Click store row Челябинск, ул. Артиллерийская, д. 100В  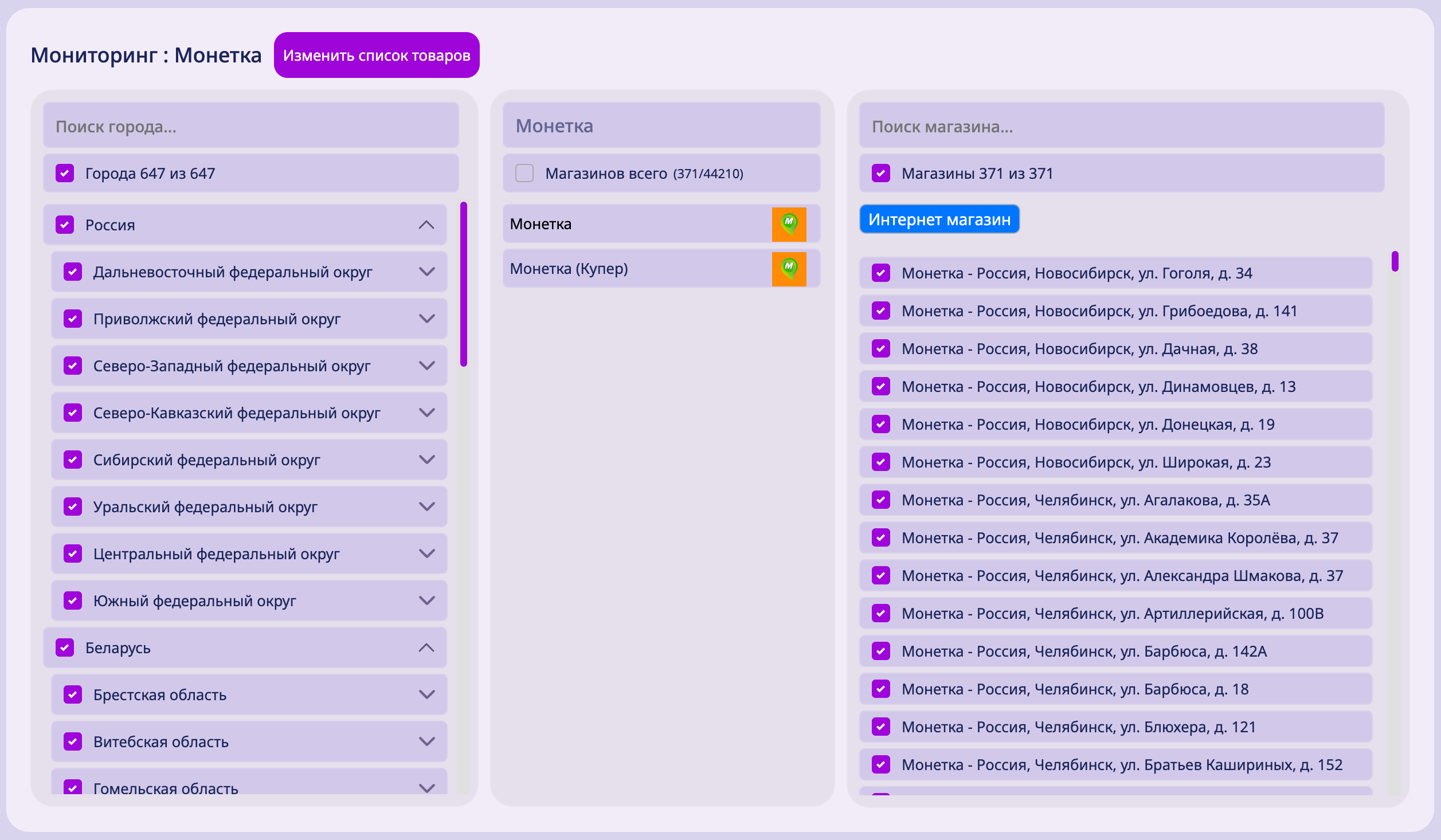click(x=1115, y=613)
